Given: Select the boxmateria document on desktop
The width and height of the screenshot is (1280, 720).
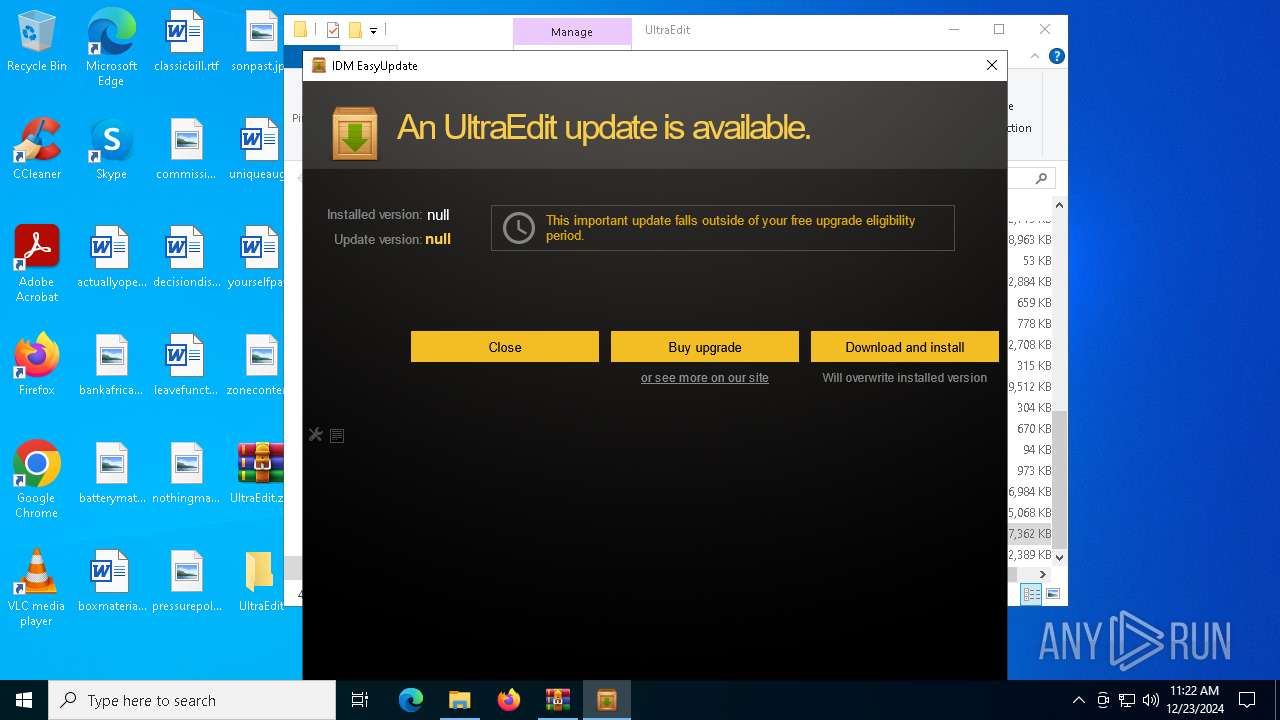Looking at the screenshot, I should pos(111,581).
